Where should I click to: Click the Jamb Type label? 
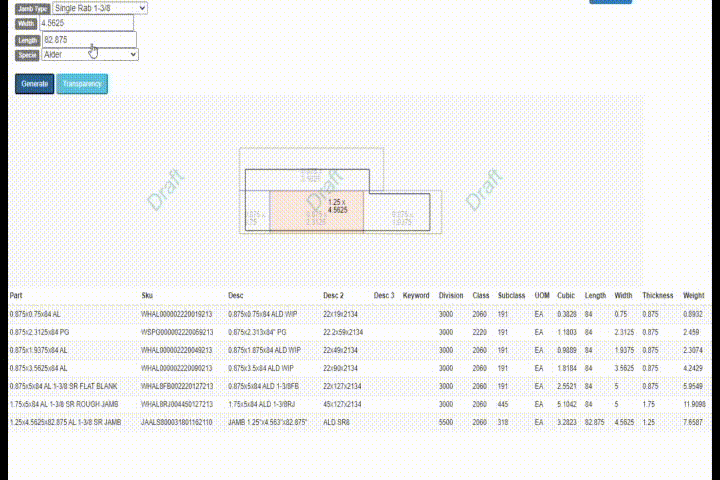(x=32, y=8)
